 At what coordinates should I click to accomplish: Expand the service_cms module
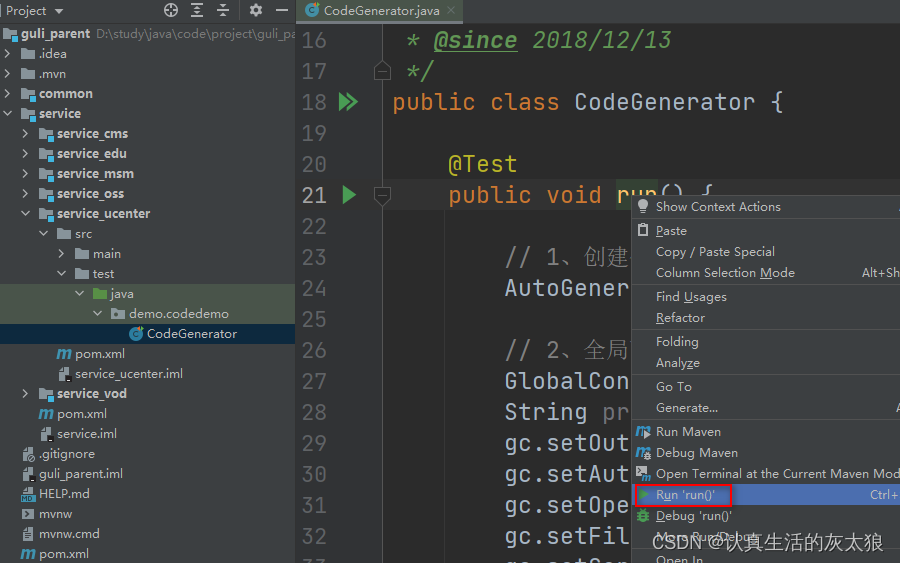click(25, 133)
